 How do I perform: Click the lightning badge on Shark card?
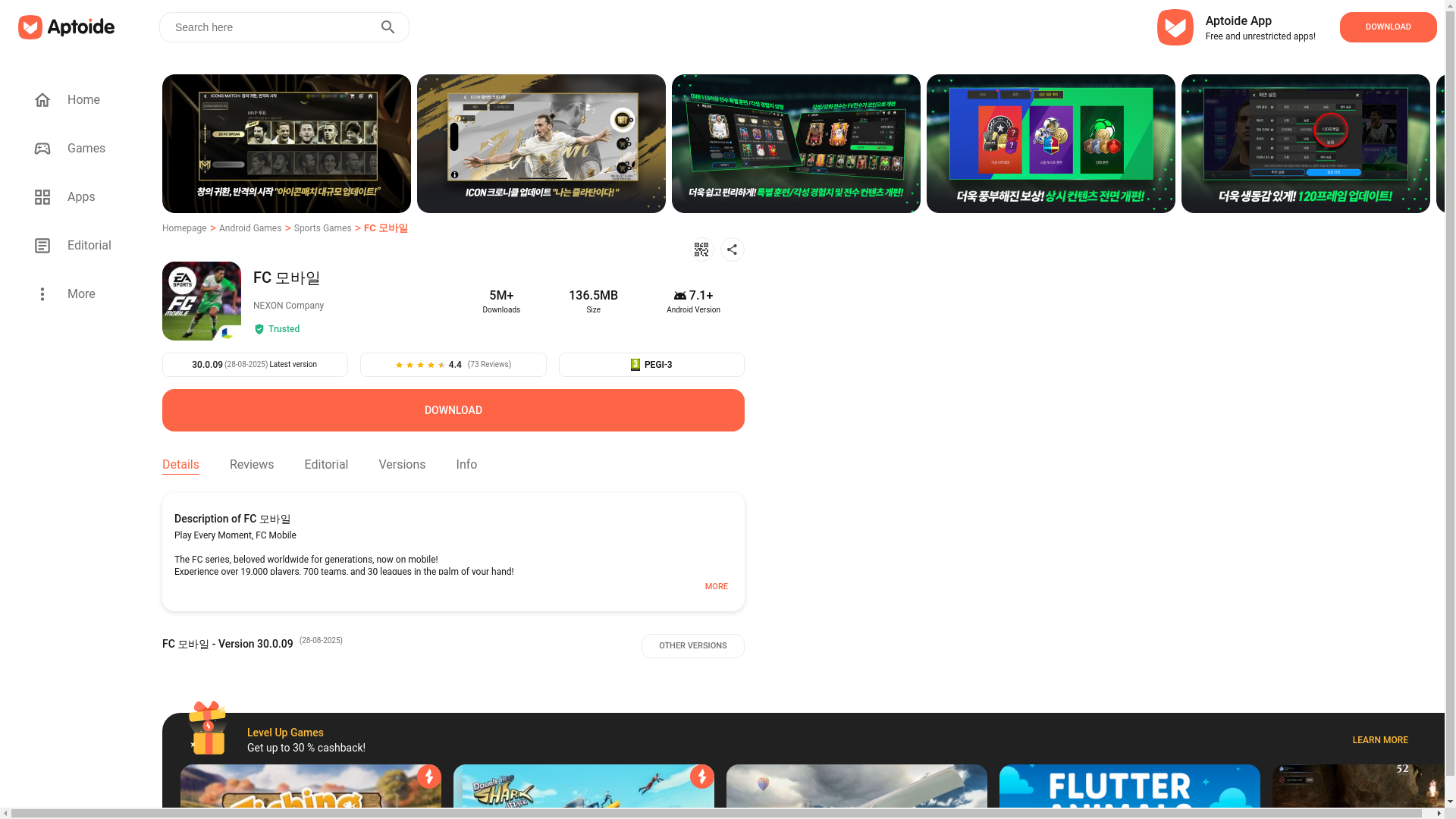pos(702,777)
